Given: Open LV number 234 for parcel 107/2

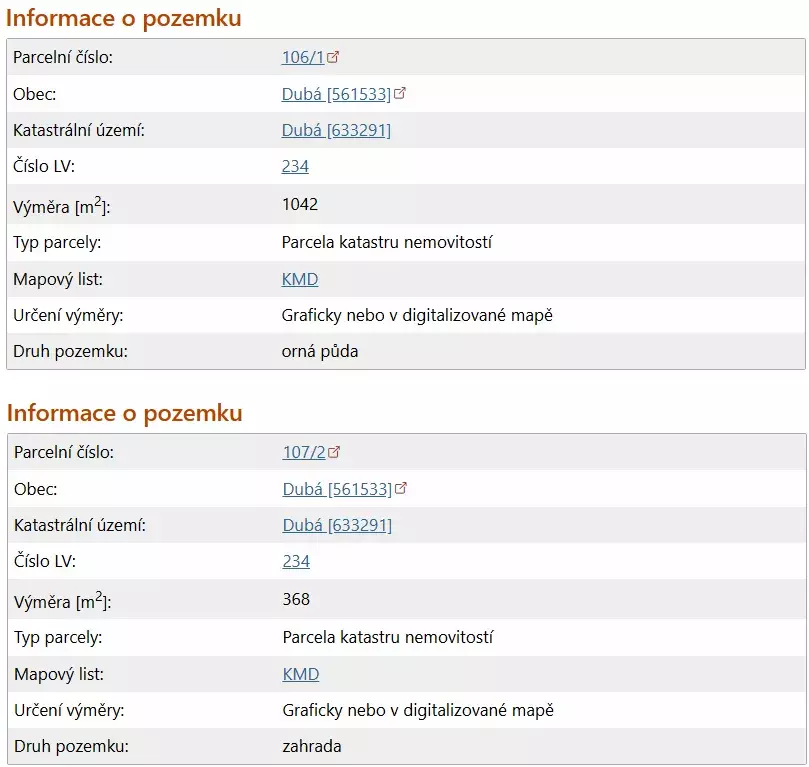Looking at the screenshot, I should [296, 561].
